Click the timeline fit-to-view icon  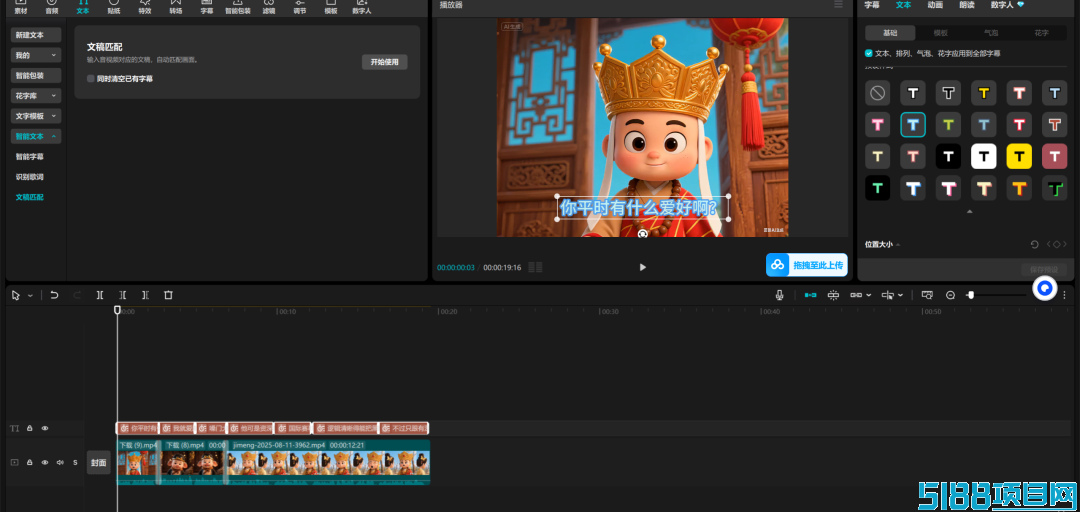[927, 295]
